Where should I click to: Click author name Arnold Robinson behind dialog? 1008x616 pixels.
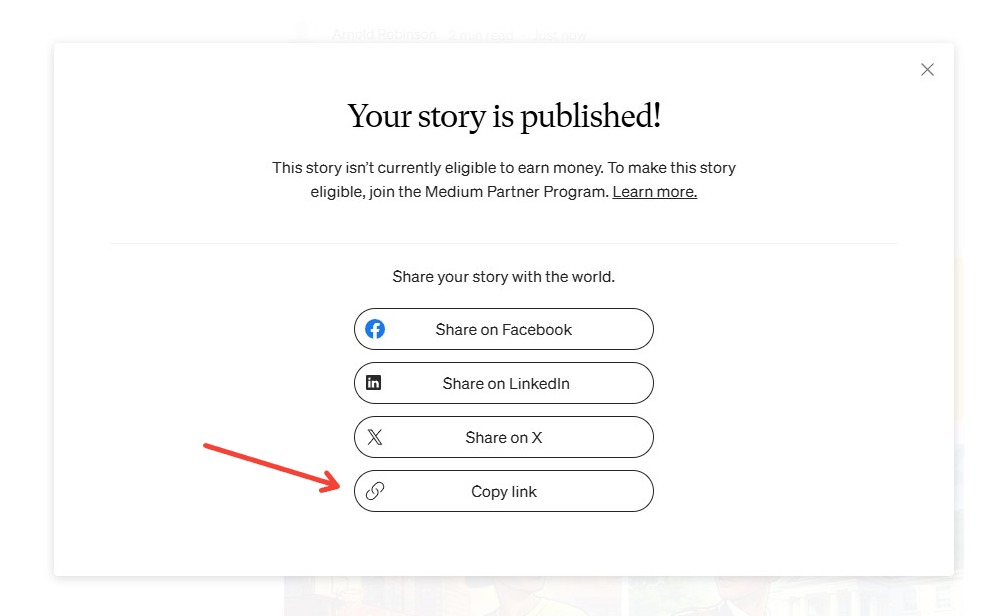[384, 35]
